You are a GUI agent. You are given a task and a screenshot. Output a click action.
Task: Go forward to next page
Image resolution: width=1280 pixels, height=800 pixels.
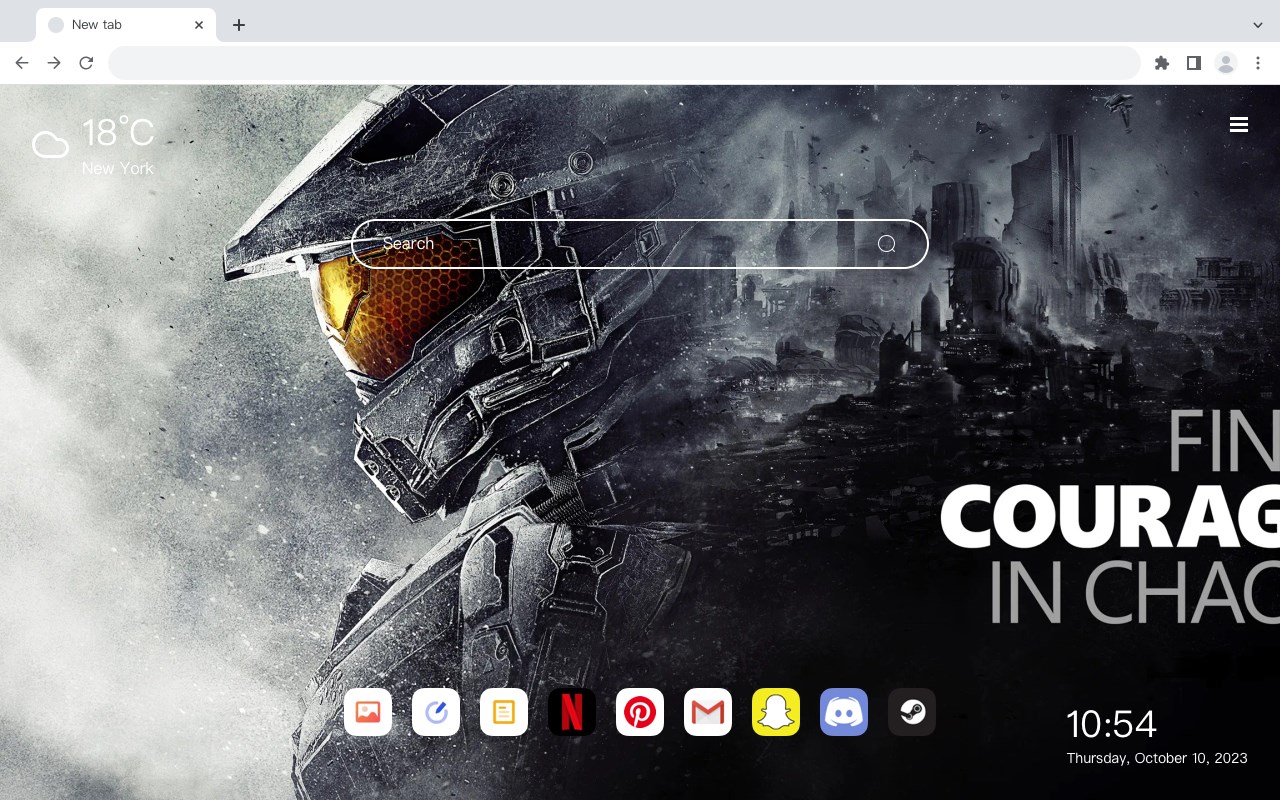coord(54,63)
